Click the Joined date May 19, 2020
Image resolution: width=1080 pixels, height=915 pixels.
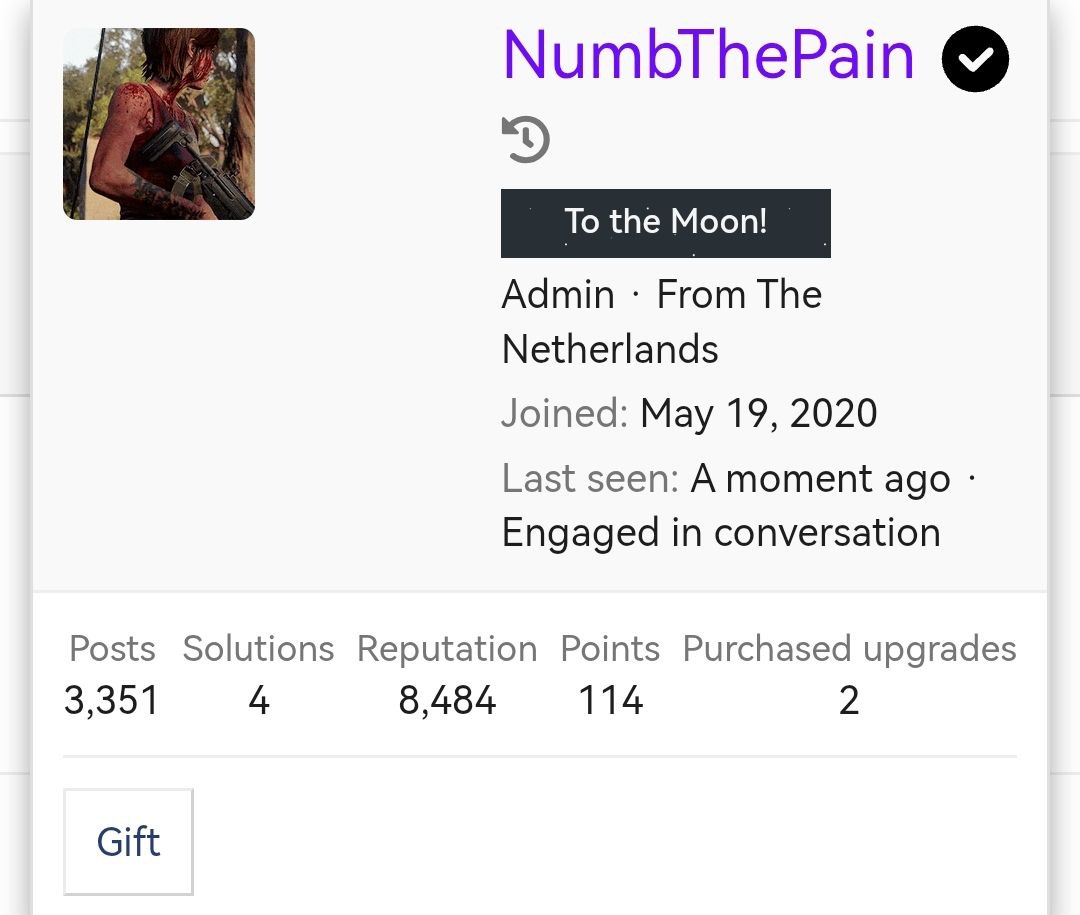[x=758, y=413]
